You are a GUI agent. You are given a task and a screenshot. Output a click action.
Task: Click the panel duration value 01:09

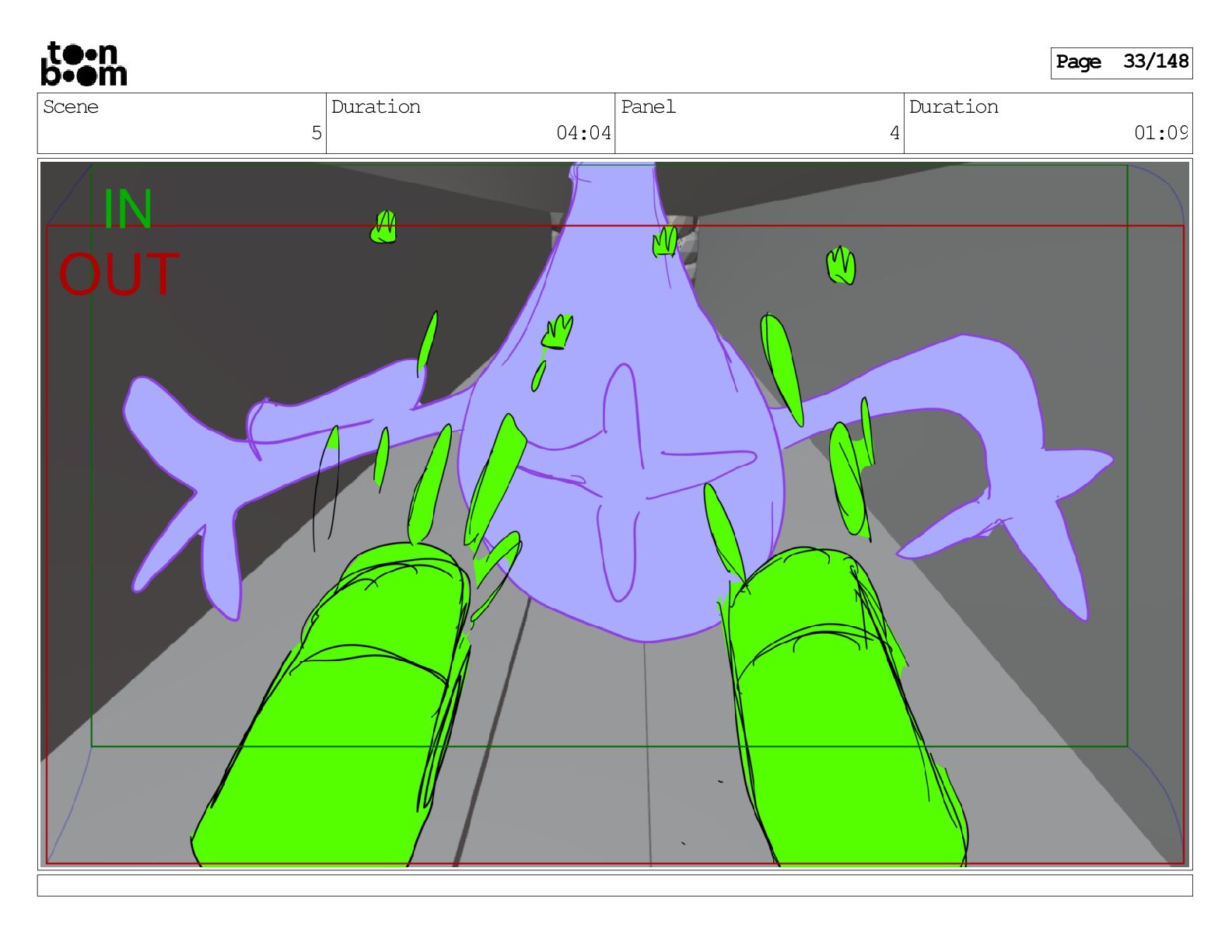(1160, 133)
